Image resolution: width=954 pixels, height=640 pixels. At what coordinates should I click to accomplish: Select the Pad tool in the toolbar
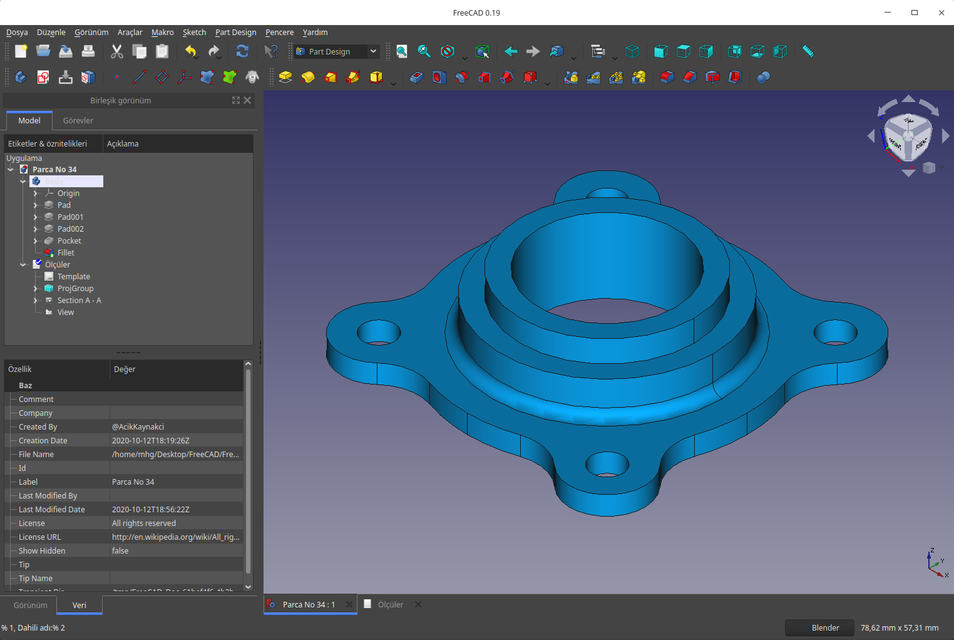pos(285,76)
